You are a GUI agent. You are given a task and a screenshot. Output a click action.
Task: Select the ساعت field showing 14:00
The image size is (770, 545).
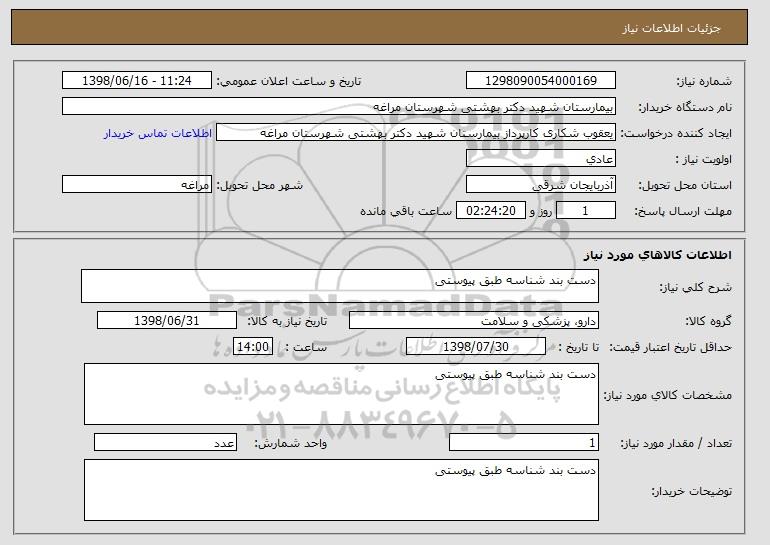[x=252, y=347]
